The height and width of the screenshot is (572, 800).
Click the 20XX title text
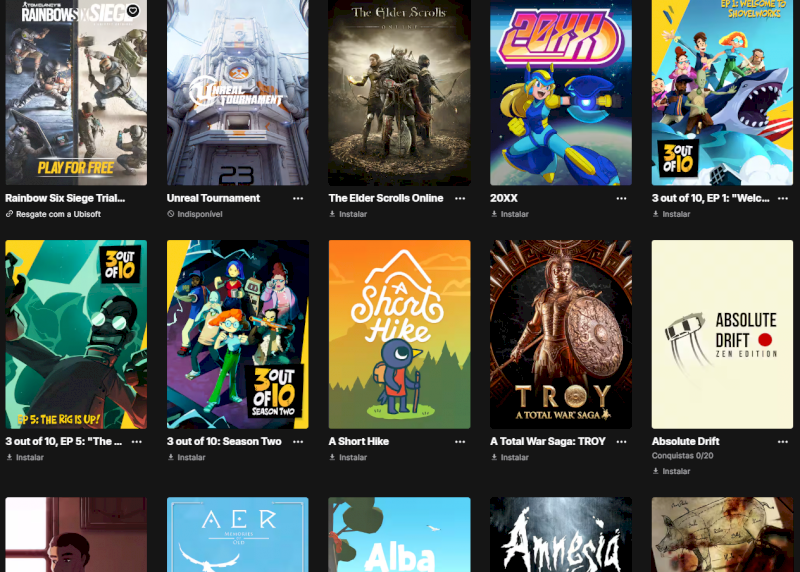coord(504,198)
